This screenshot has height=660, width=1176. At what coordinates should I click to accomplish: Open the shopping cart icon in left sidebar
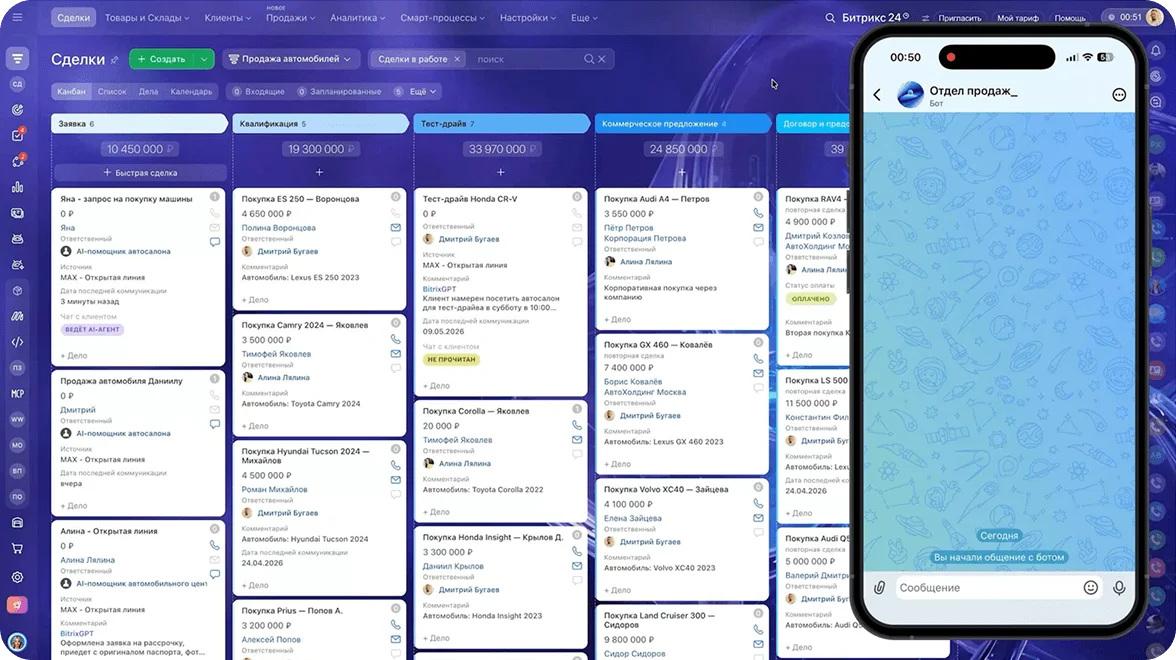coord(17,548)
